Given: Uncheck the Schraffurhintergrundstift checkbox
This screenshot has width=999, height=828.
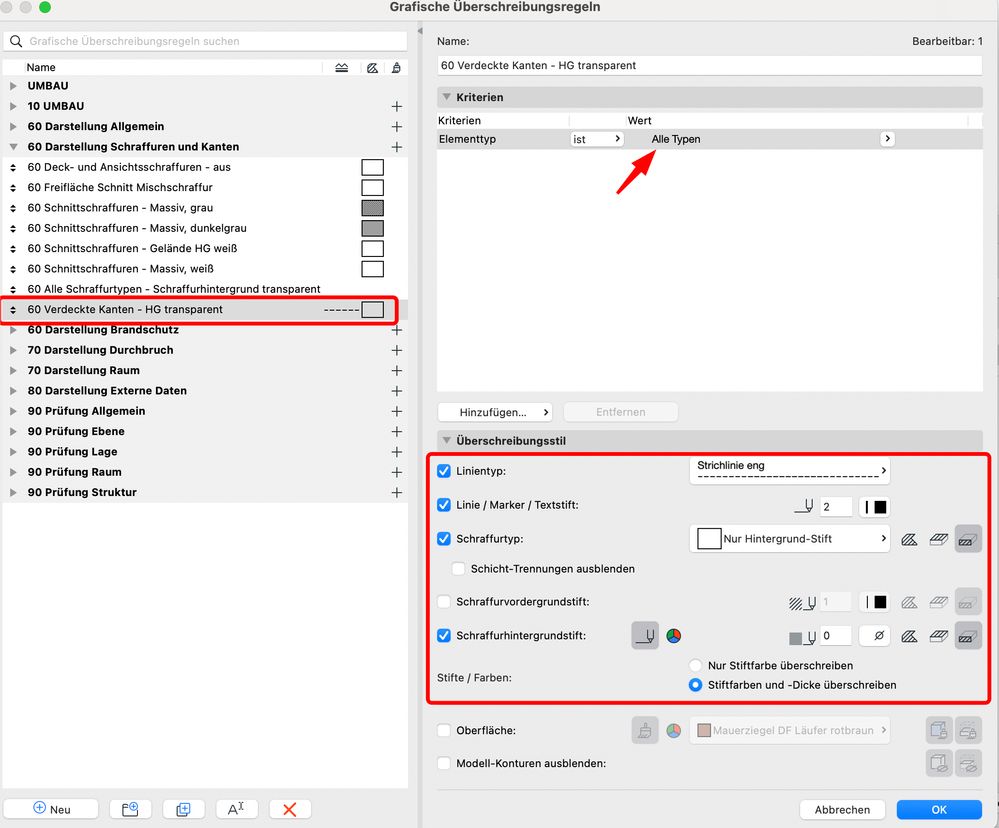Looking at the screenshot, I should pos(444,636).
